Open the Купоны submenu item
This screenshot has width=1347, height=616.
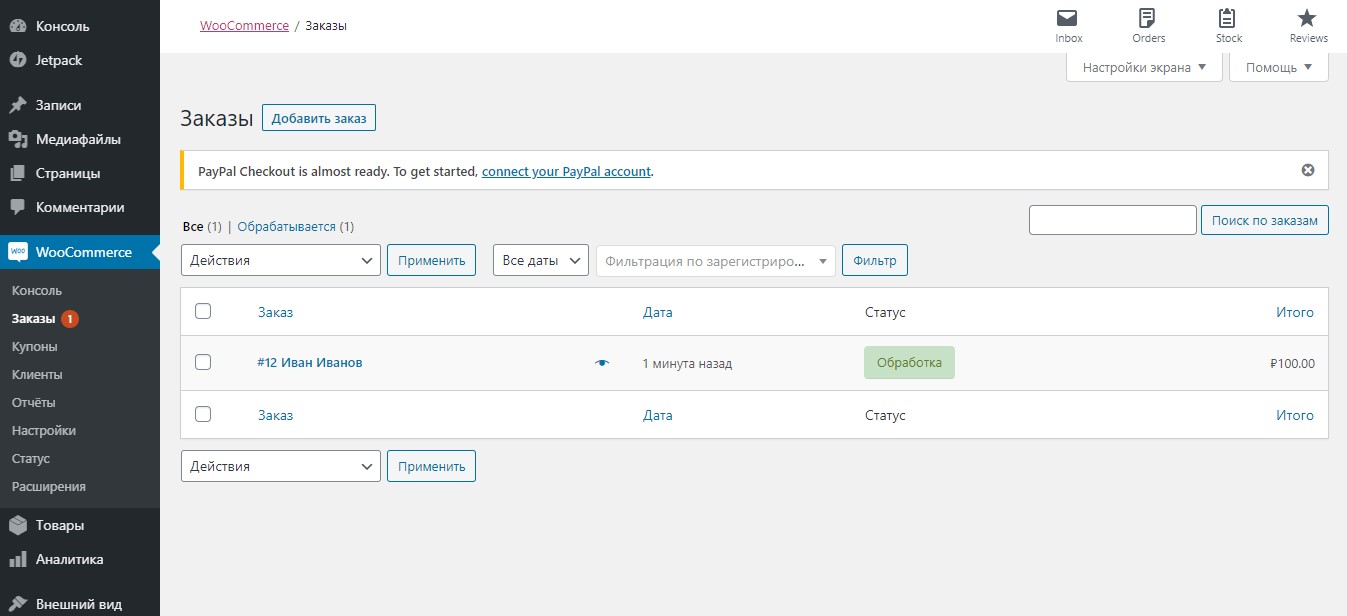35,347
